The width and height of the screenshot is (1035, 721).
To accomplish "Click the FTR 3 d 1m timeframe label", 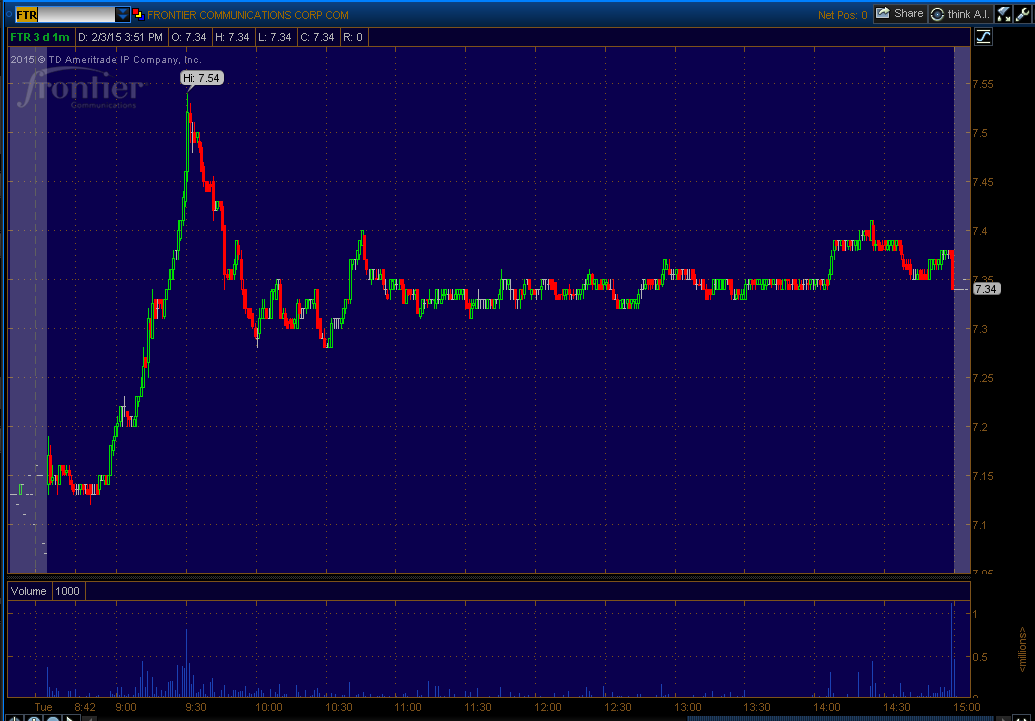I will point(40,38).
